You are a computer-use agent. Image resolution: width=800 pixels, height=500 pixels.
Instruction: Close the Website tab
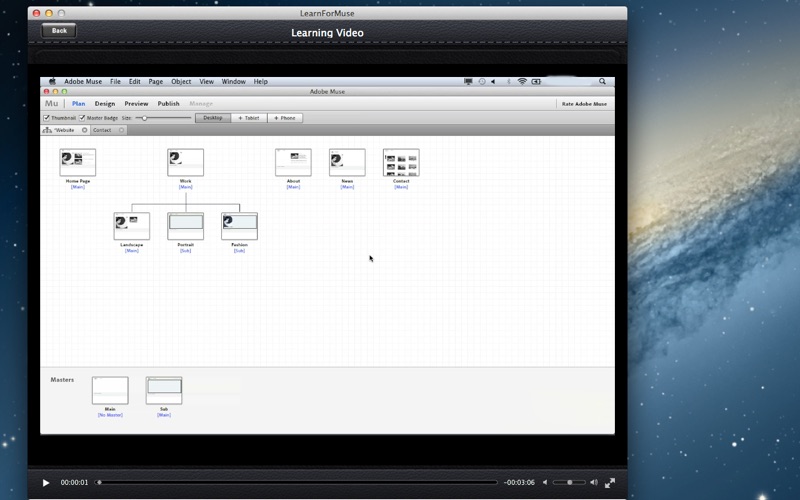(85, 130)
